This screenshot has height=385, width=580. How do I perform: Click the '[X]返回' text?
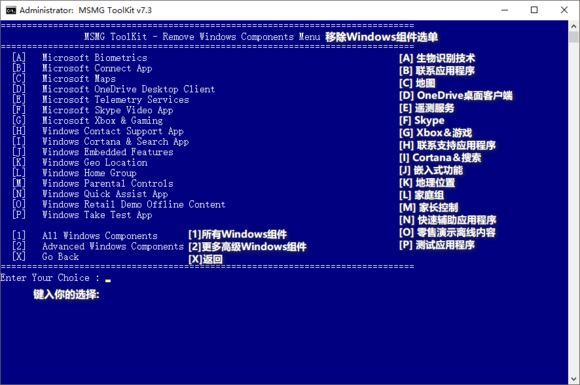[205, 259]
